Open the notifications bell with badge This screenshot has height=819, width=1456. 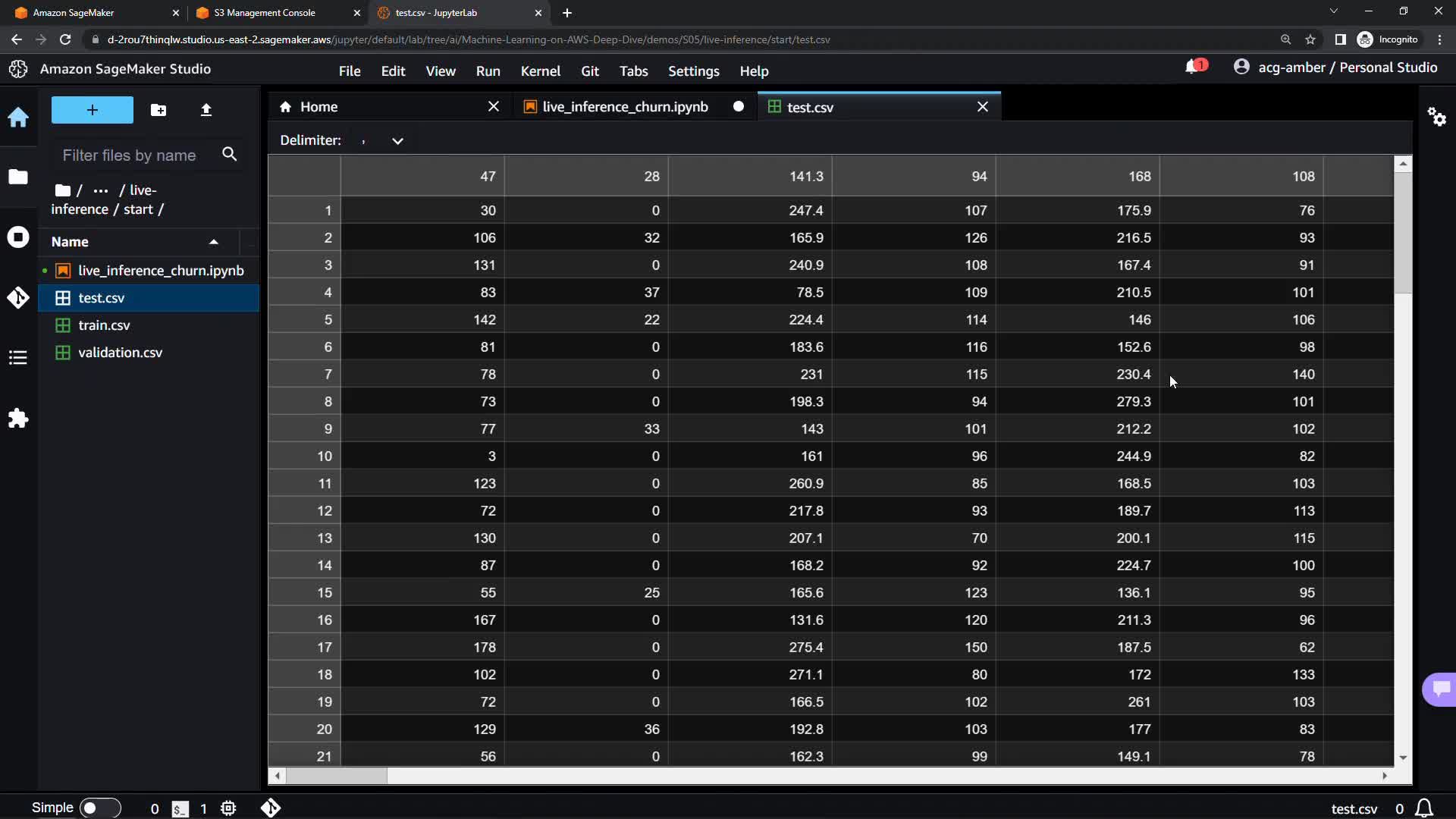(1194, 67)
